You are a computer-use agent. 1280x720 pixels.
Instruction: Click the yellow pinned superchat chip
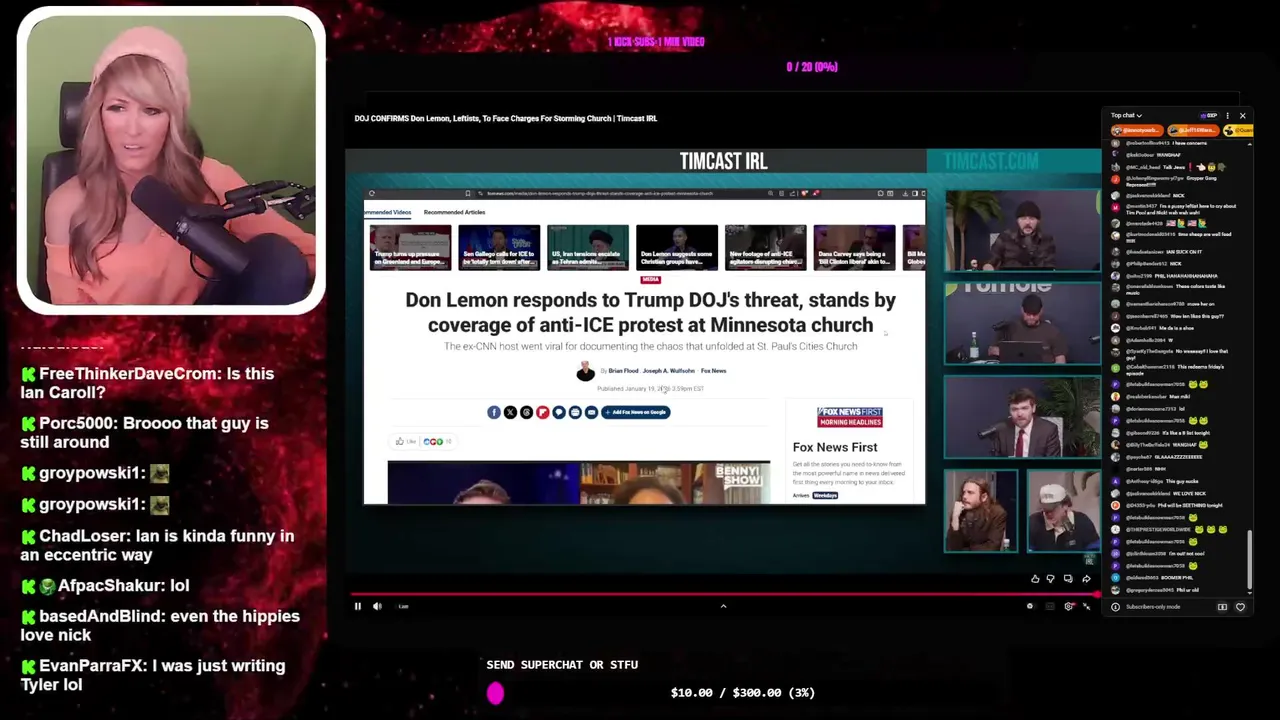1237,130
